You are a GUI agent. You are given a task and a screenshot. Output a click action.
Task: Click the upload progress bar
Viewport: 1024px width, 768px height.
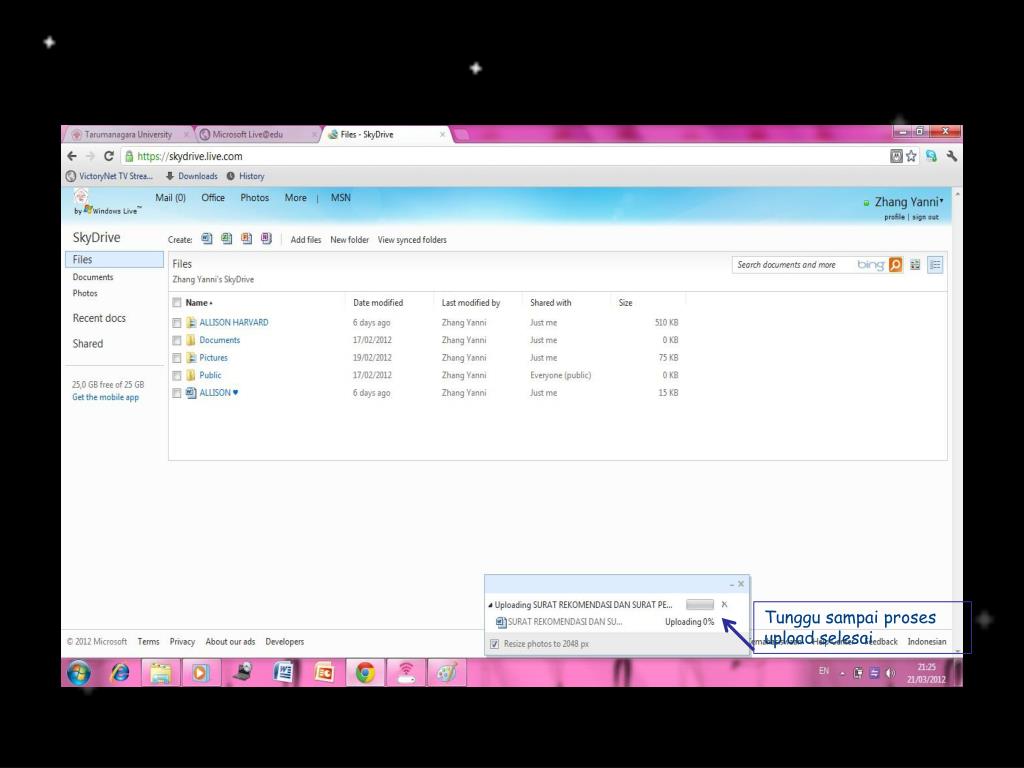coord(699,605)
